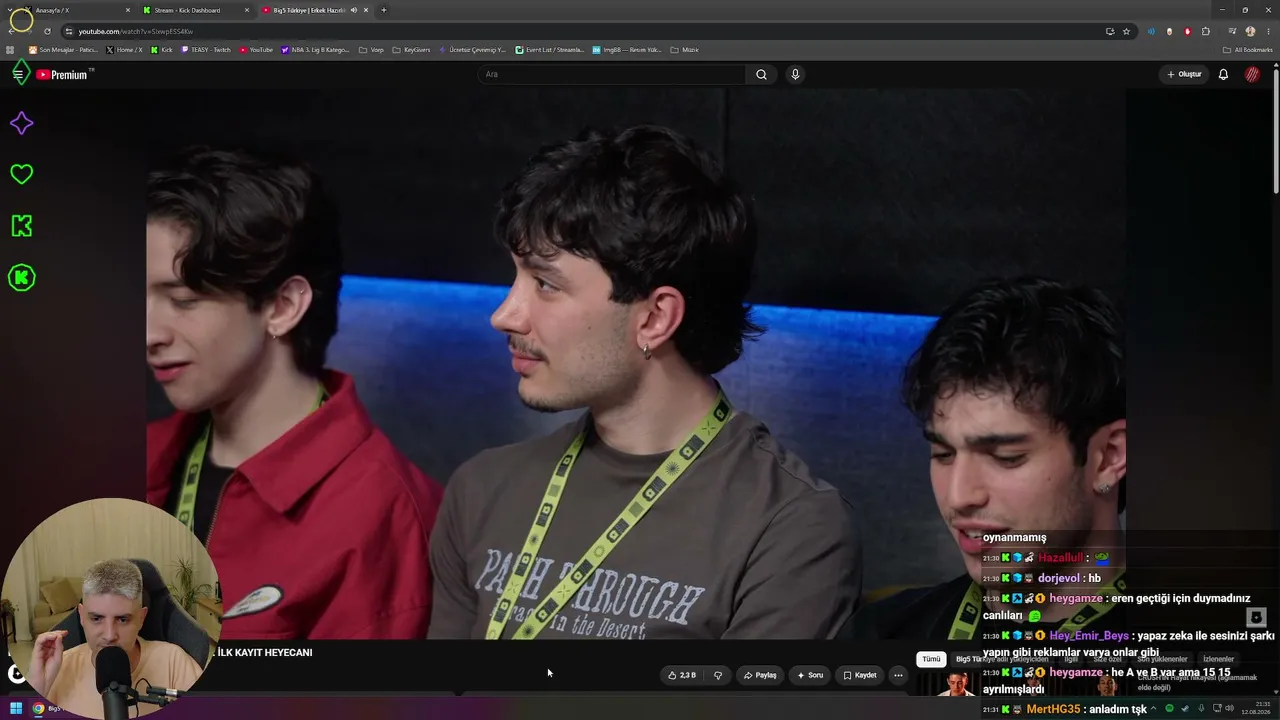Open the Vorp bookmarks folder
The image size is (1280, 720).
pyautogui.click(x=371, y=50)
